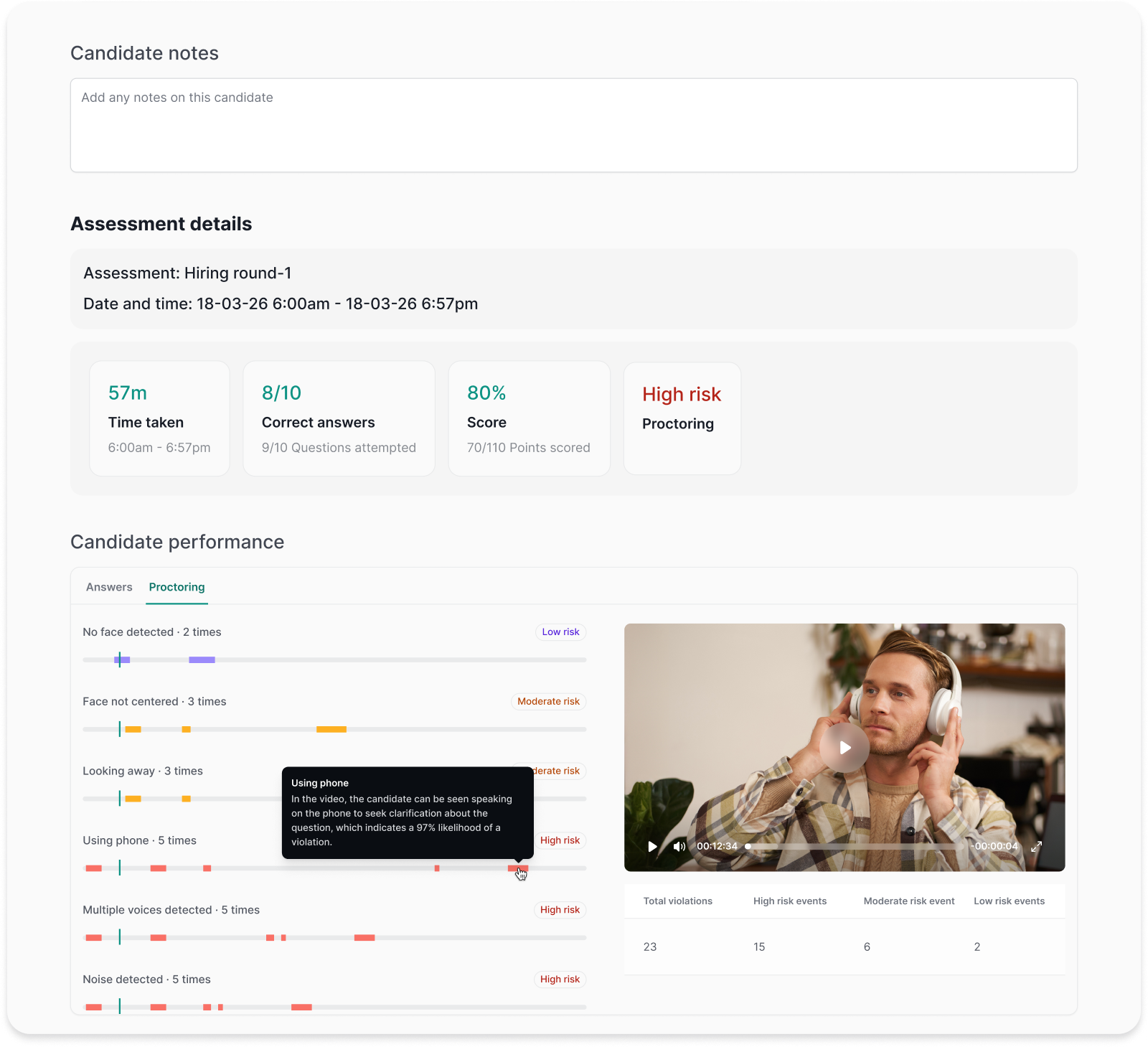Viewport: 1148px width, 1047px height.
Task: Switch to the Answers tab
Action: pos(109,587)
